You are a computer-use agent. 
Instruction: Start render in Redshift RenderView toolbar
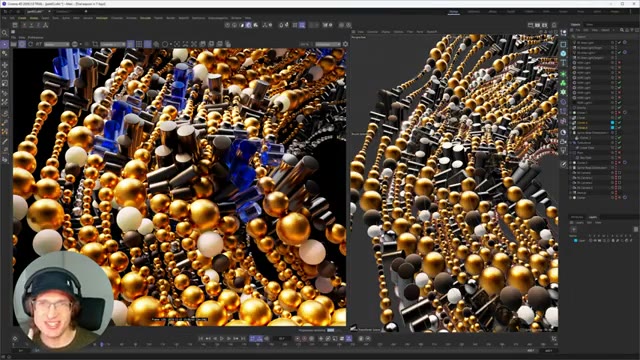click(14, 44)
